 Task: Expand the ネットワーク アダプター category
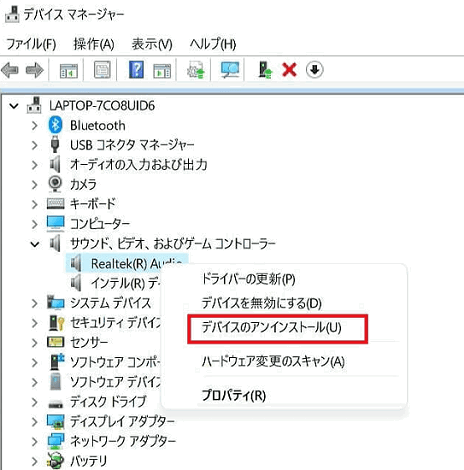click(34, 441)
